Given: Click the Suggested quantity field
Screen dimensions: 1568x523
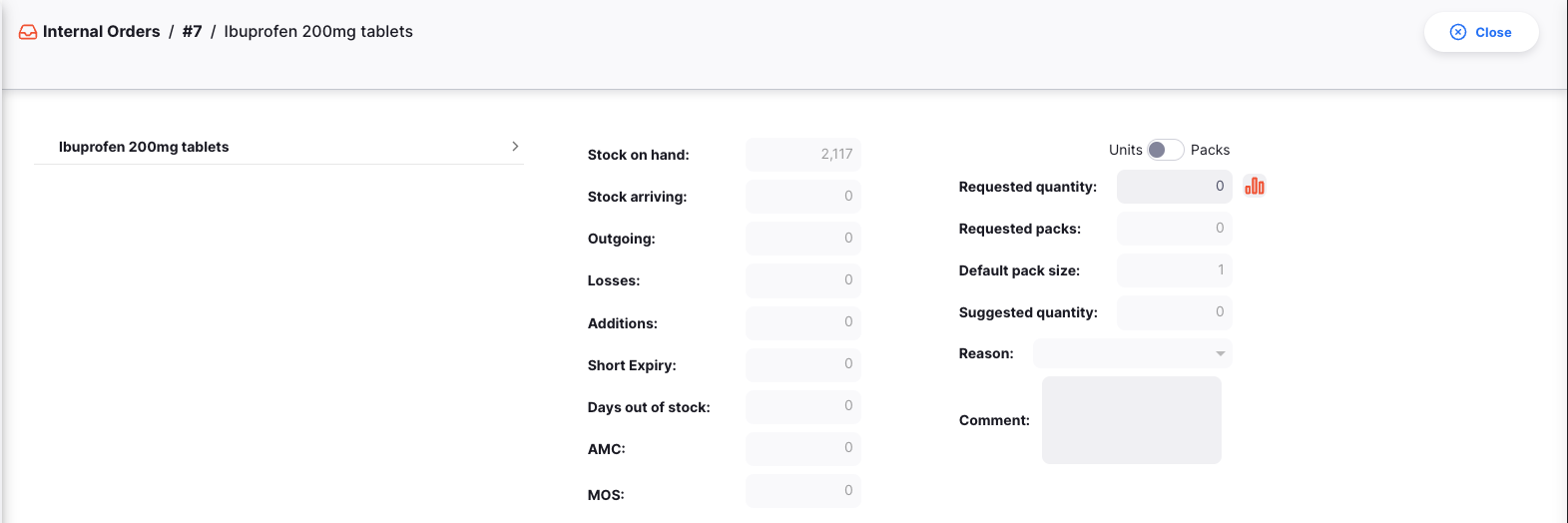Looking at the screenshot, I should pos(1174,312).
